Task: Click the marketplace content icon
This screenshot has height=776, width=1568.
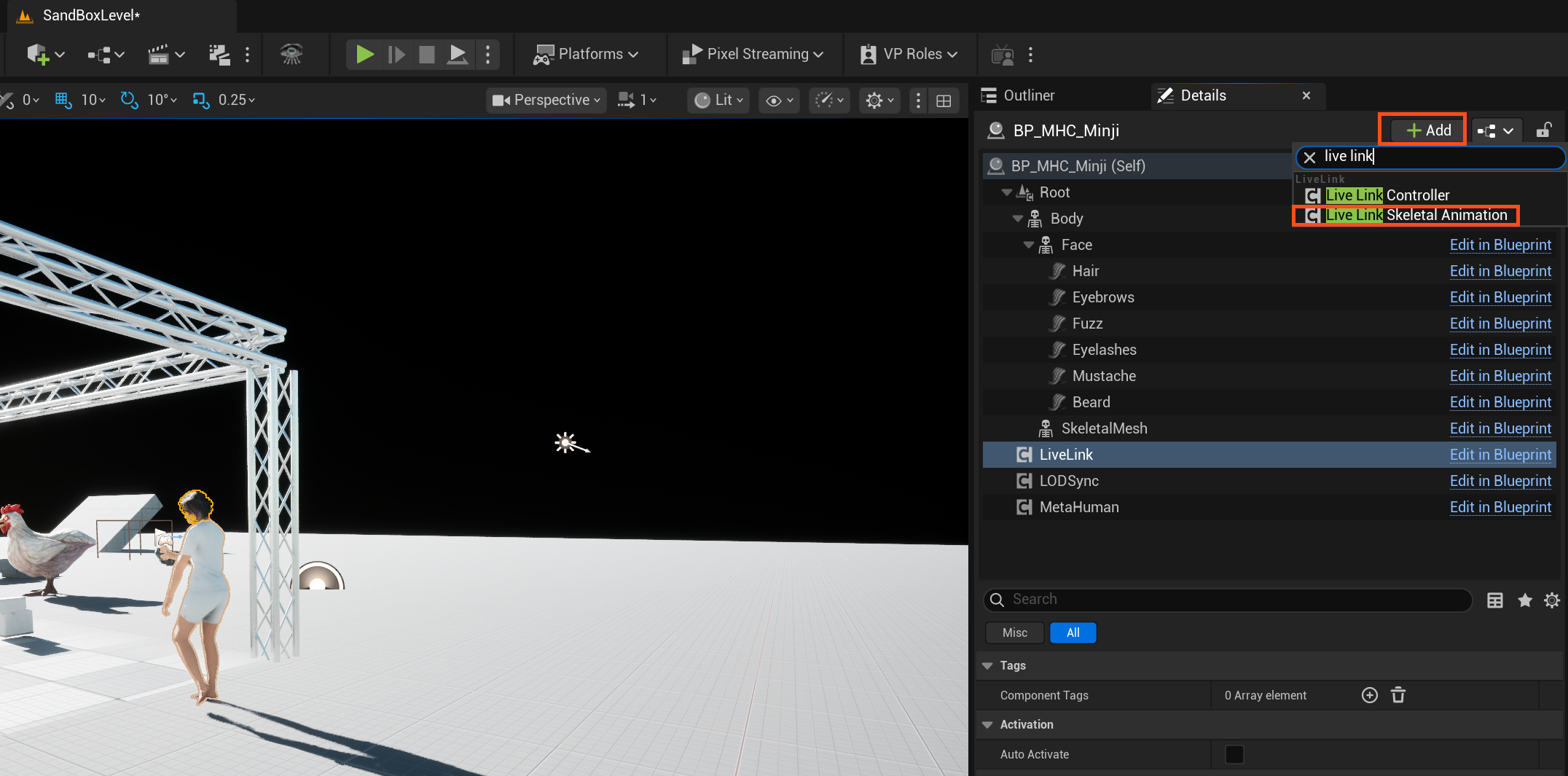Action: click(219, 55)
